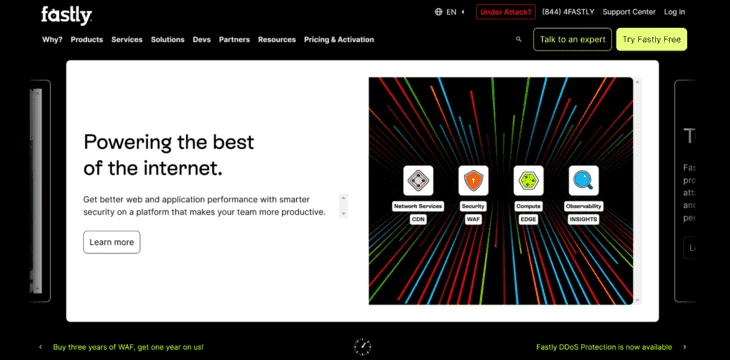Click the Learn more button
Viewport: 730px width, 360px height.
[x=112, y=242]
